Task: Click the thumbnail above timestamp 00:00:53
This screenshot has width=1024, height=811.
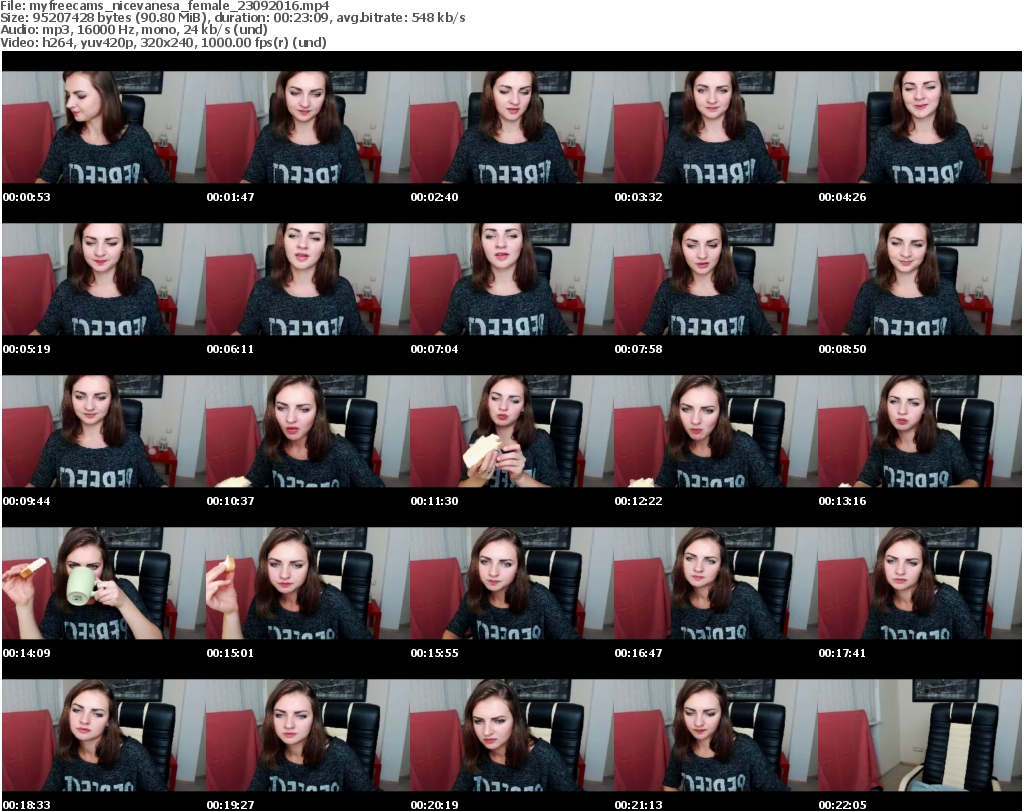Action: [x=103, y=127]
